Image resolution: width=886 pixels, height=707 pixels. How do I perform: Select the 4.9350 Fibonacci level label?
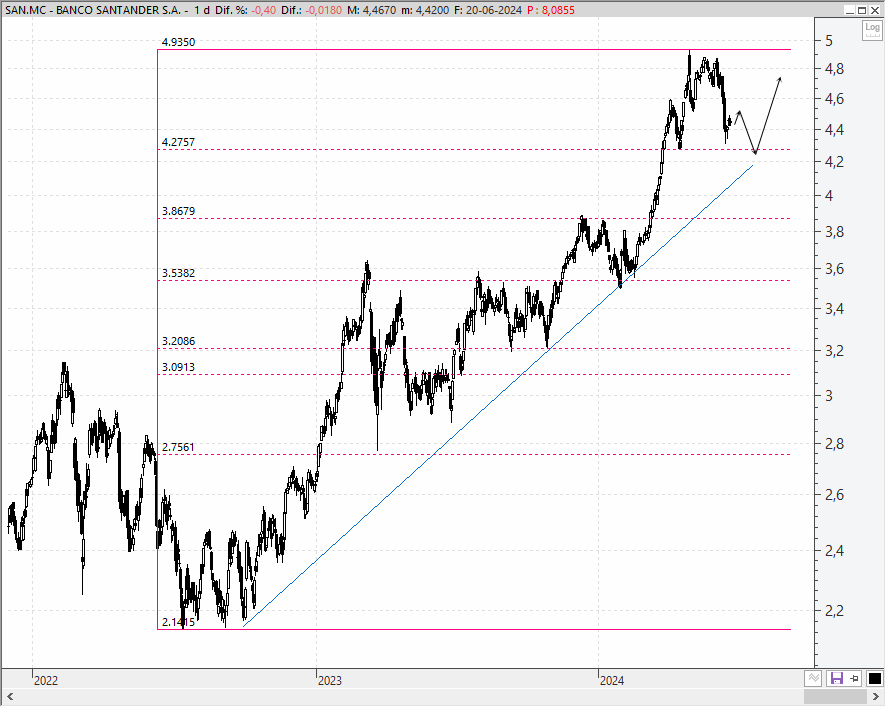tap(178, 42)
